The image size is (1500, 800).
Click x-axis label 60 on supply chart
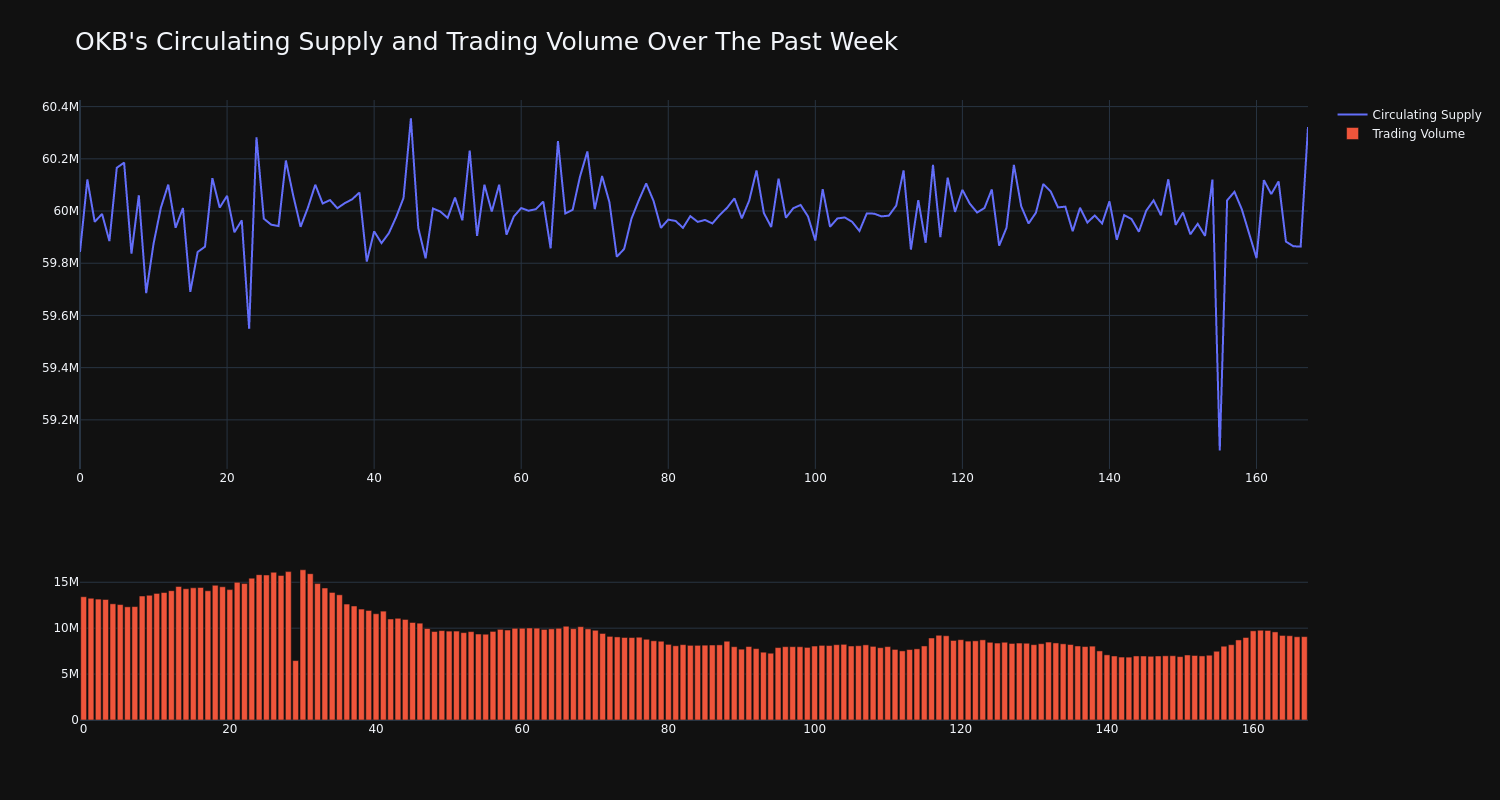click(521, 478)
